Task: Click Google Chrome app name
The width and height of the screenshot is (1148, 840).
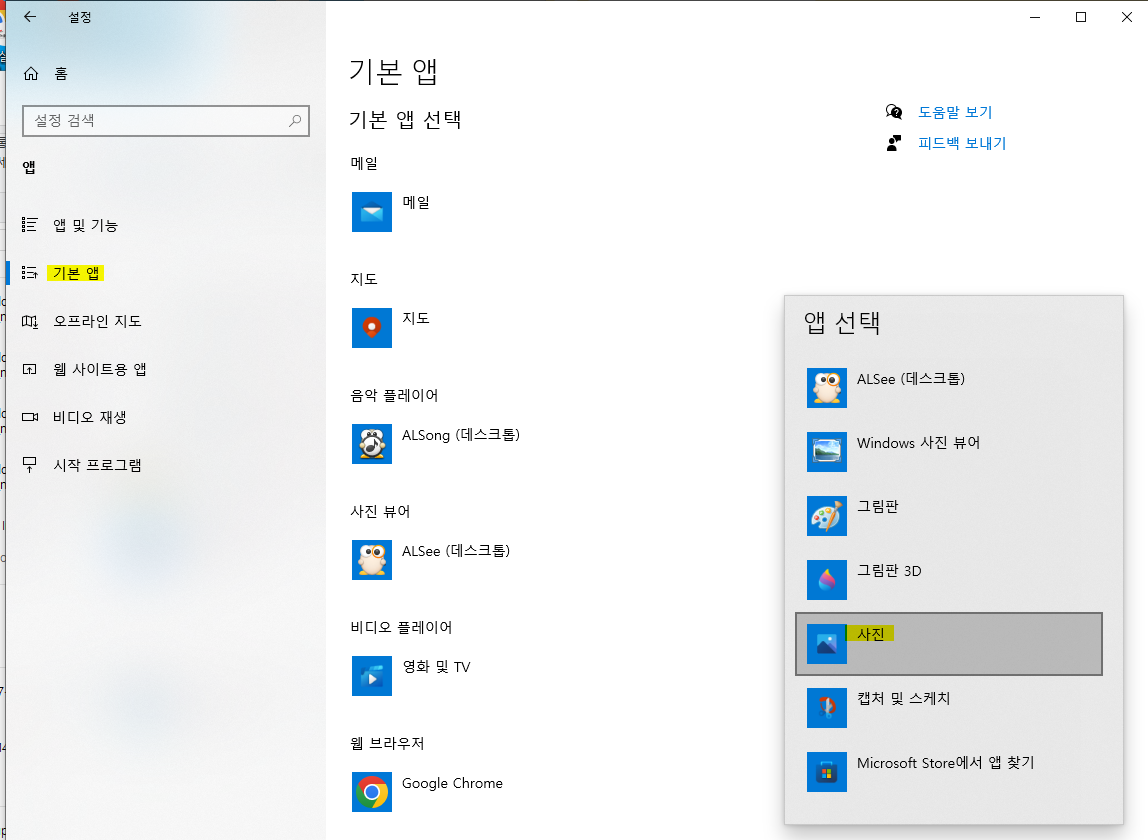Action: (x=452, y=783)
